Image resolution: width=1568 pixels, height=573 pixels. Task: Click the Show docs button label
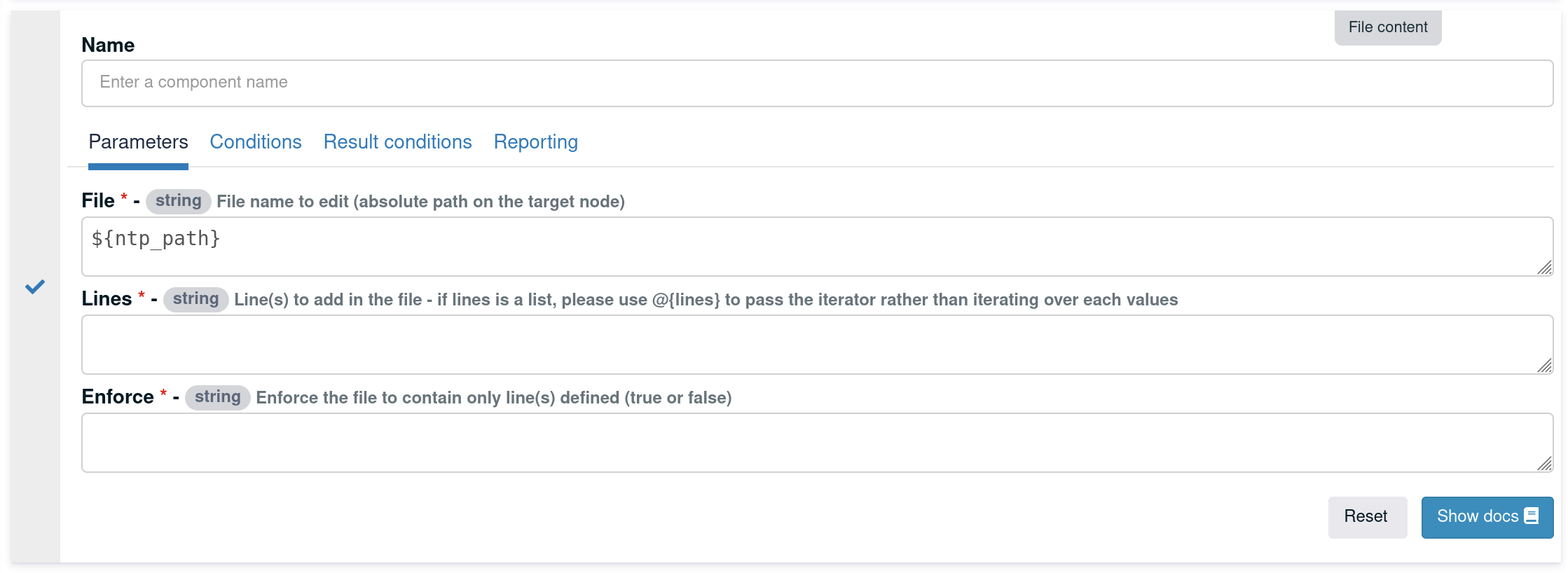tap(1477, 516)
